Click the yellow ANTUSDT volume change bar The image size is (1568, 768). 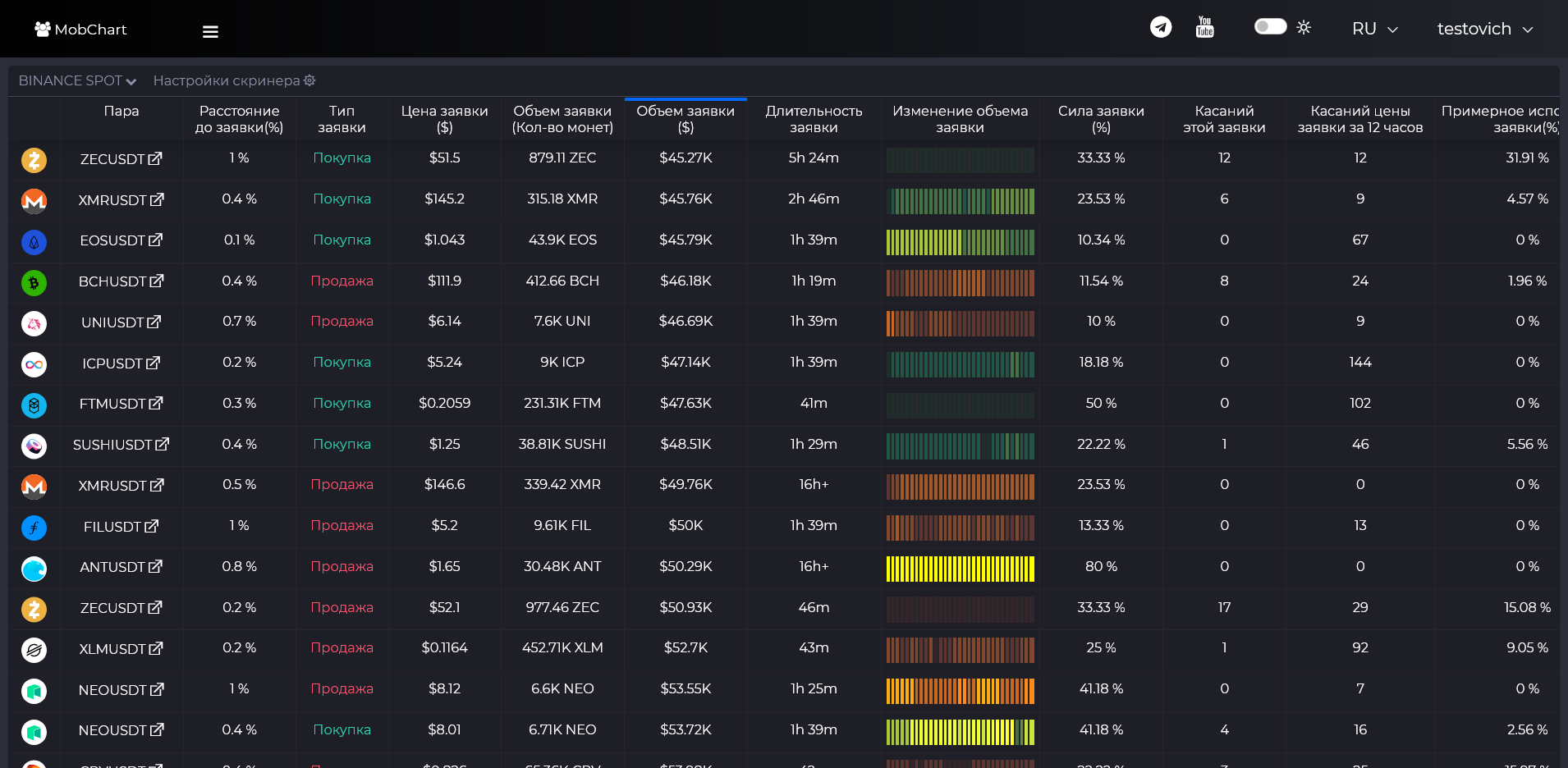(961, 569)
